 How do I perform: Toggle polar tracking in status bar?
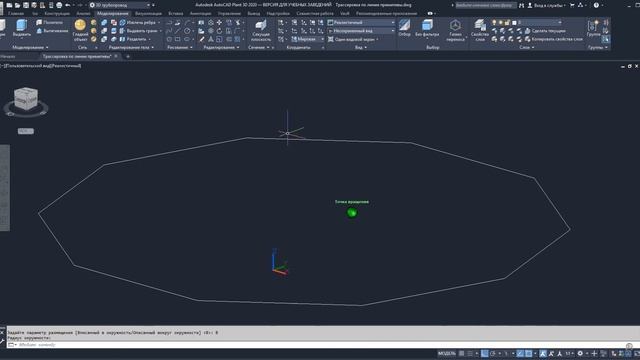[x=493, y=353]
